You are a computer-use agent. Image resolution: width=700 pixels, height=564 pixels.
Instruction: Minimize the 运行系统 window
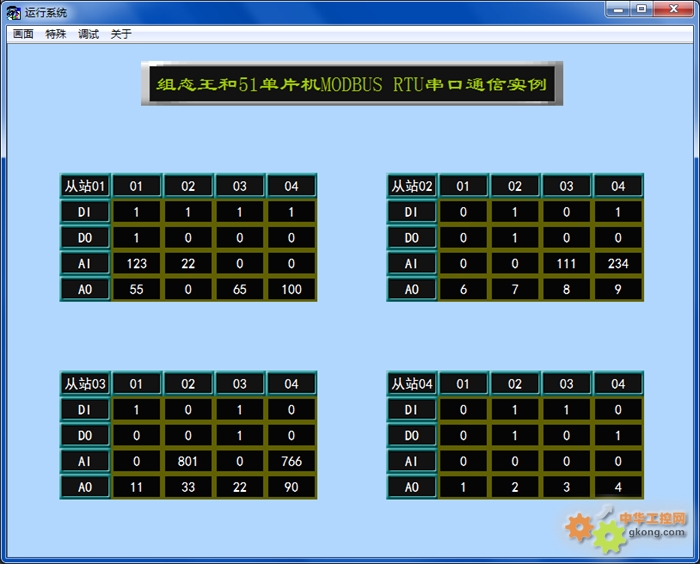(x=618, y=9)
